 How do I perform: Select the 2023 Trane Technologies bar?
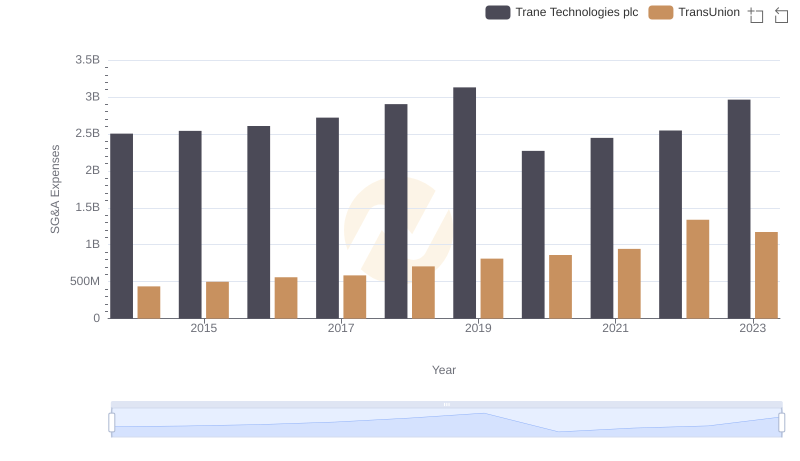coord(739,209)
